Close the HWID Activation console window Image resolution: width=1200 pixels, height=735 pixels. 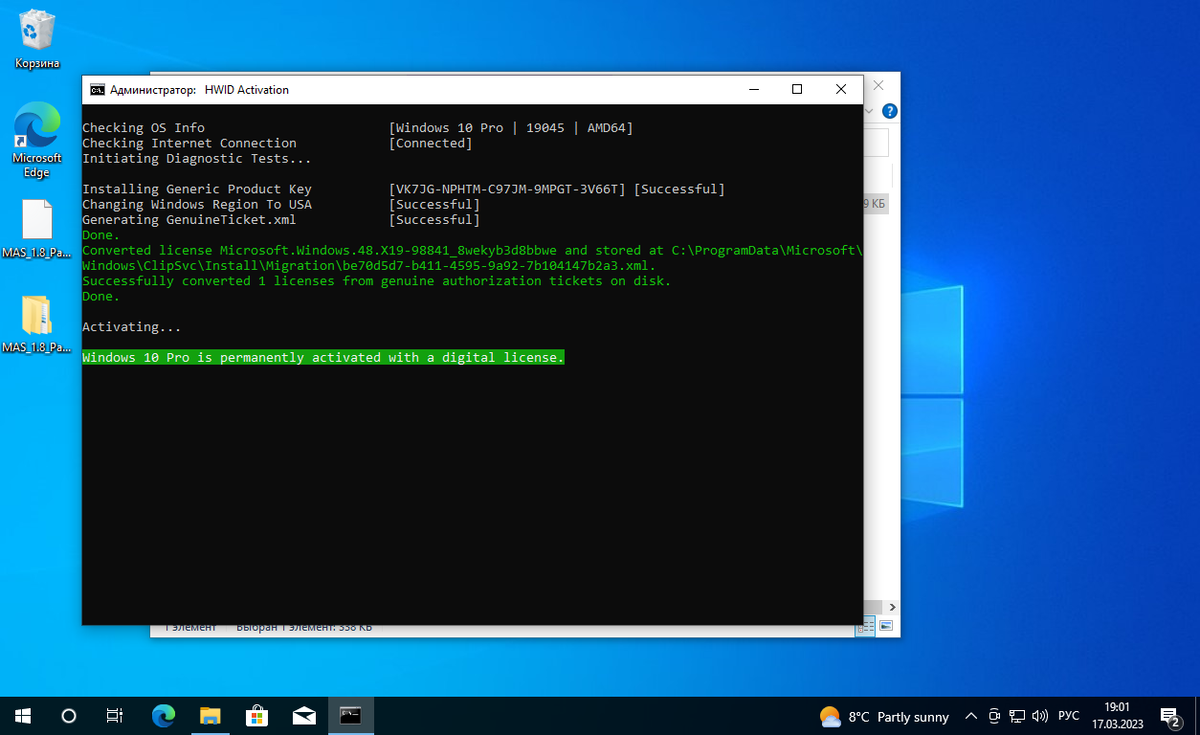click(x=841, y=89)
